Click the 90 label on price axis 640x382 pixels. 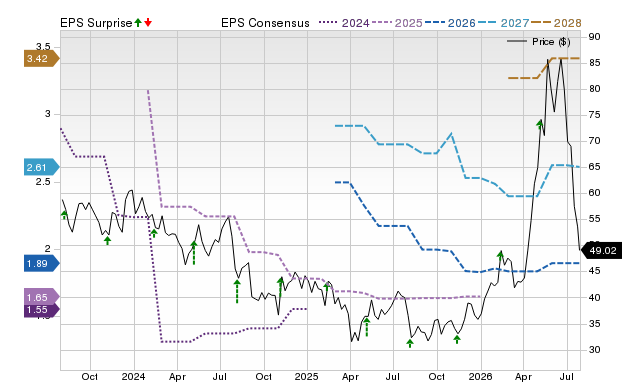click(x=594, y=37)
